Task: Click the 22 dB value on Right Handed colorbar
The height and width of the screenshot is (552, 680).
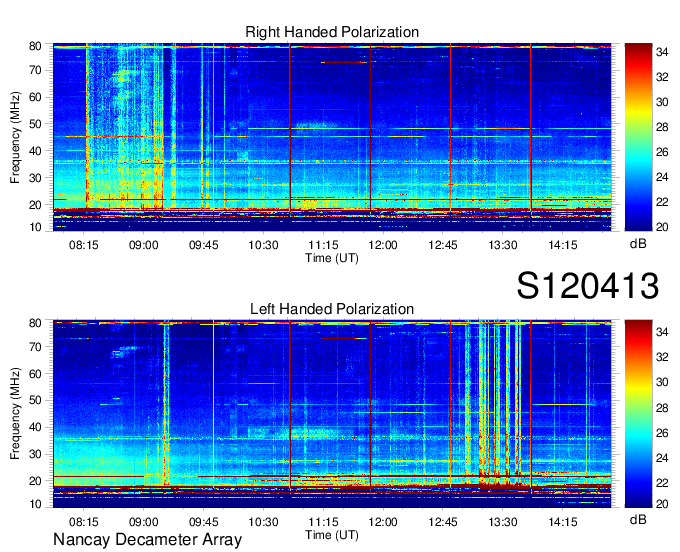Action: (662, 202)
